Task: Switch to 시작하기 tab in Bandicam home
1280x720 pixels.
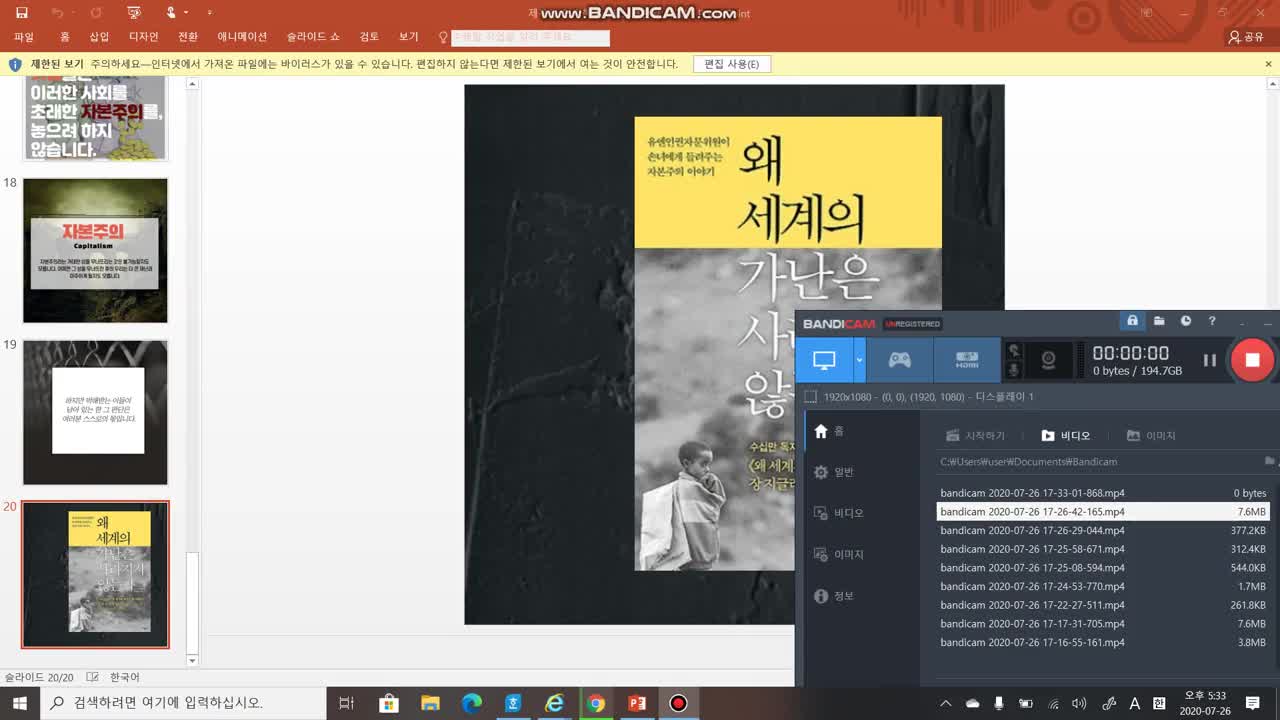Action: tap(976, 436)
